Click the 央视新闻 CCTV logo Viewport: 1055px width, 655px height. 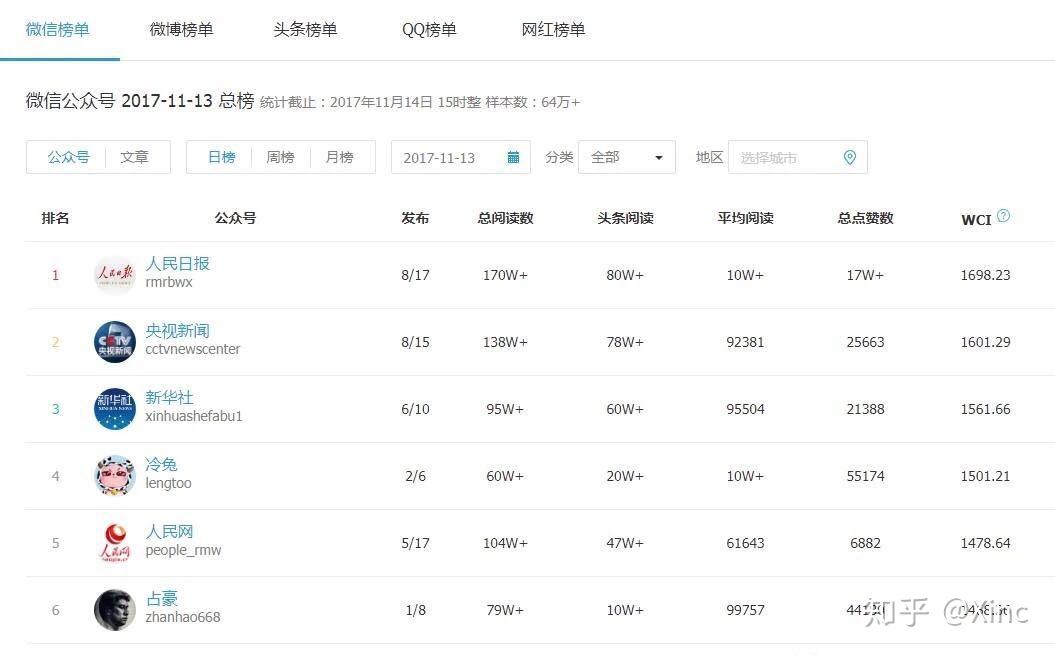[114, 342]
